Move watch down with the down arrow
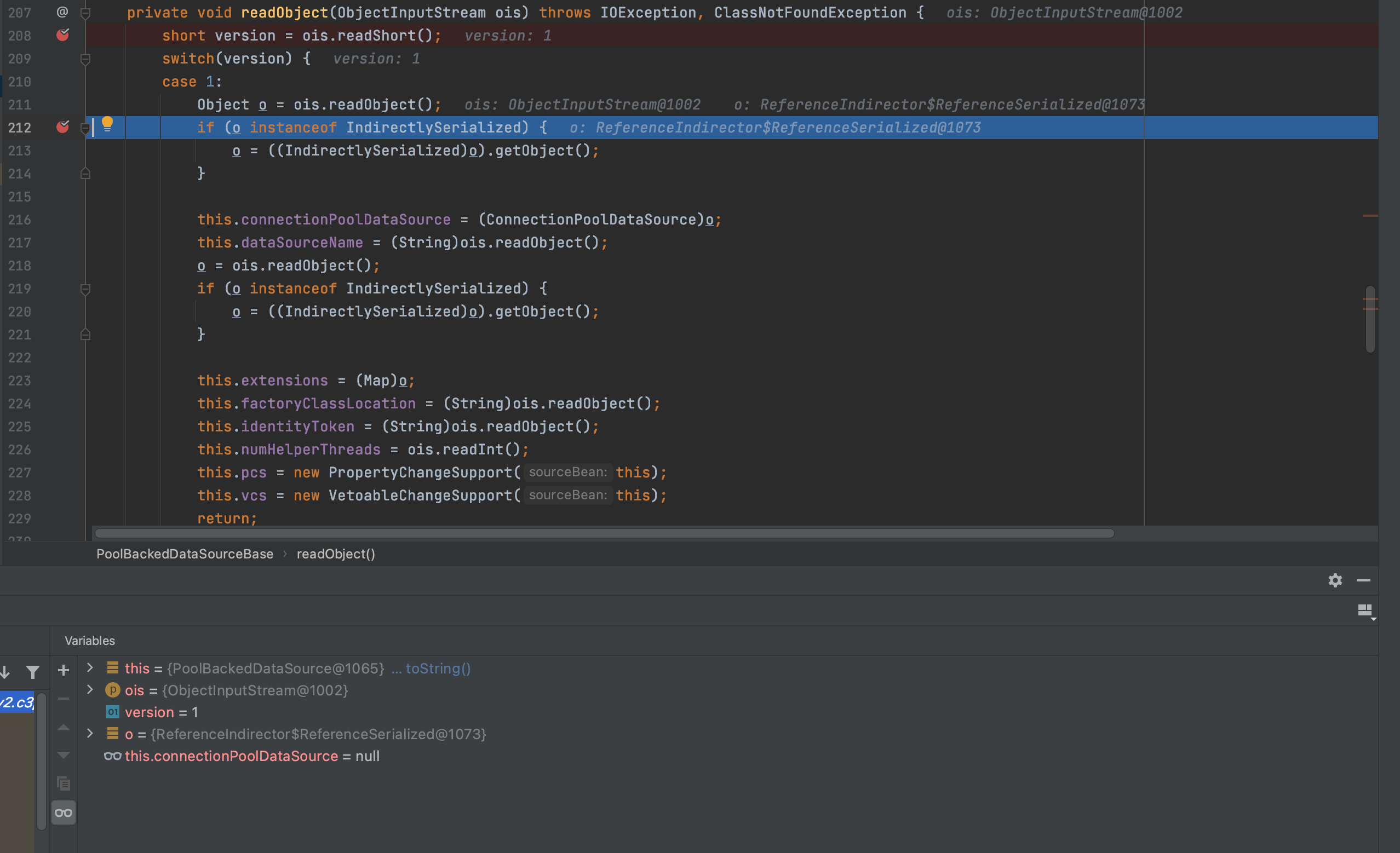 (64, 756)
